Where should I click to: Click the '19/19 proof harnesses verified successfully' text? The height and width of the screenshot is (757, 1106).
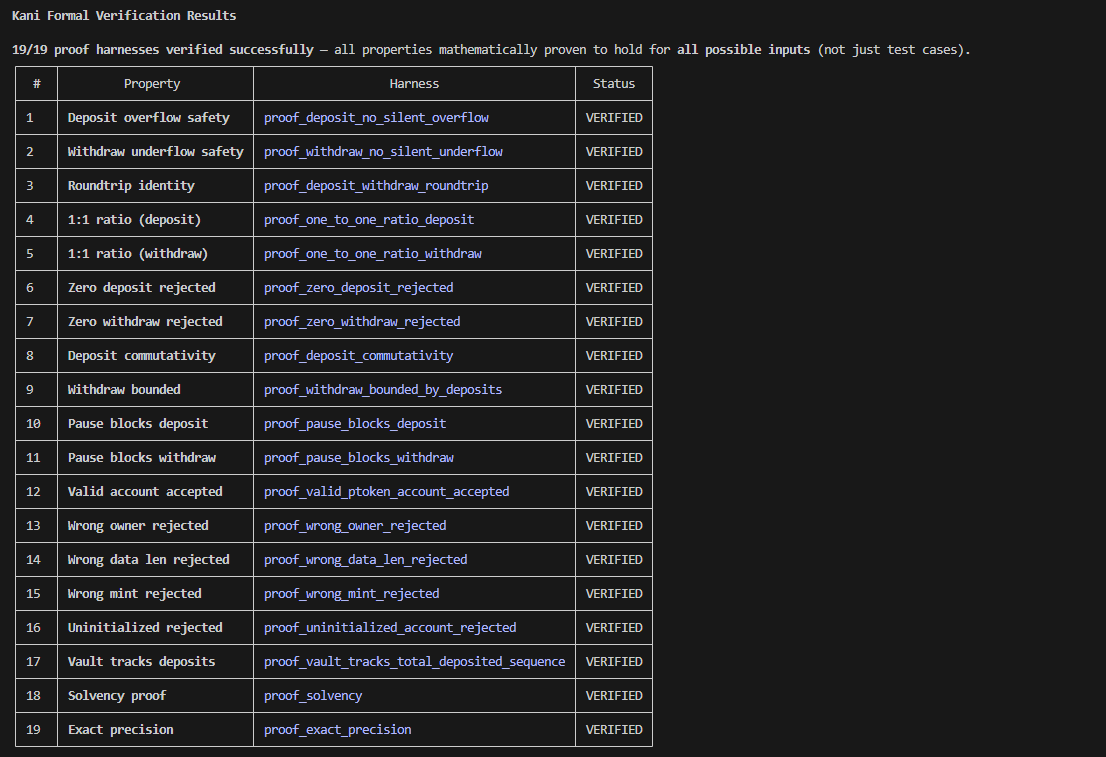pyautogui.click(x=163, y=49)
